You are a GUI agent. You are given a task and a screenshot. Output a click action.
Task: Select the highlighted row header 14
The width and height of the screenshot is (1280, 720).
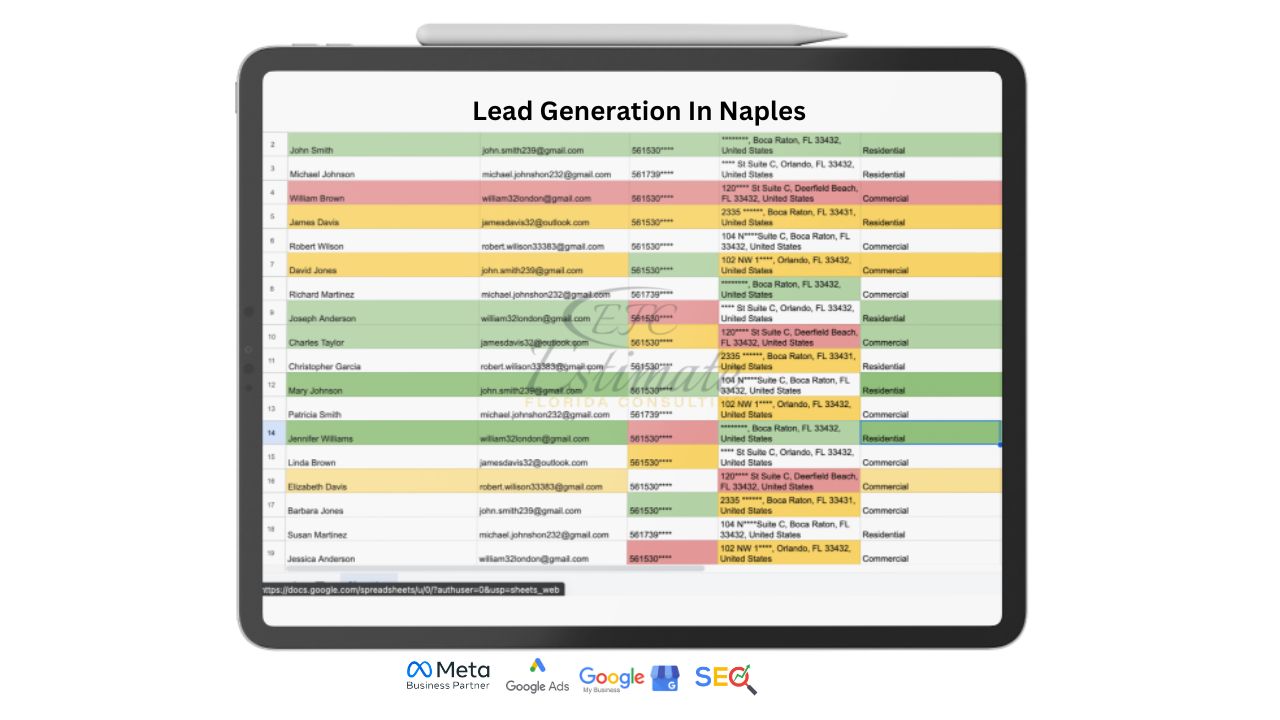pyautogui.click(x=274, y=433)
